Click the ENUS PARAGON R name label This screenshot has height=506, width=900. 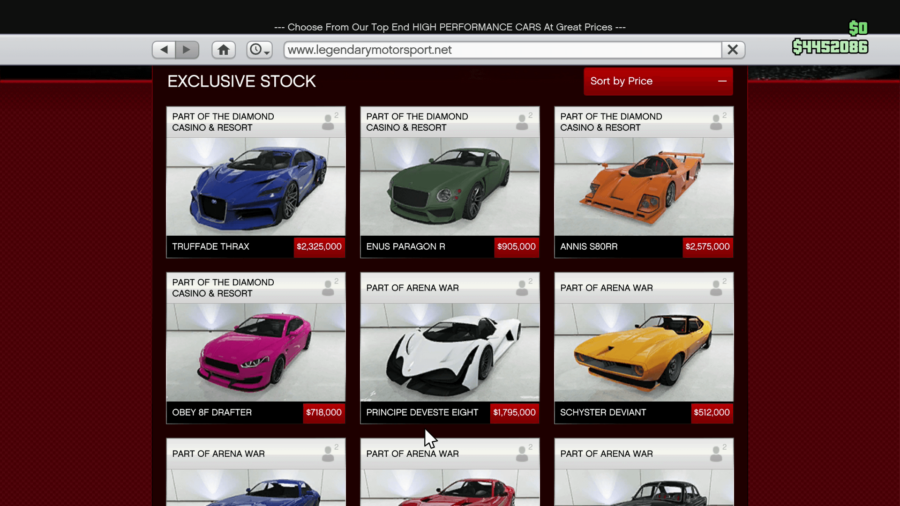click(x=406, y=247)
